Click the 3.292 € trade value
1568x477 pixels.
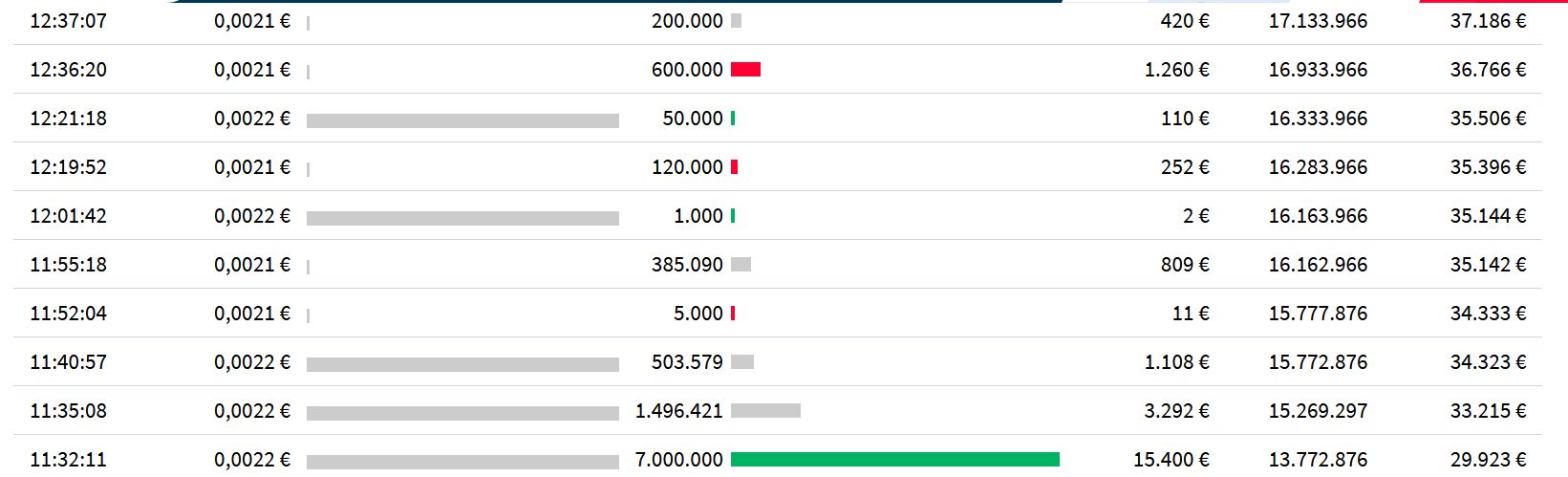1176,411
